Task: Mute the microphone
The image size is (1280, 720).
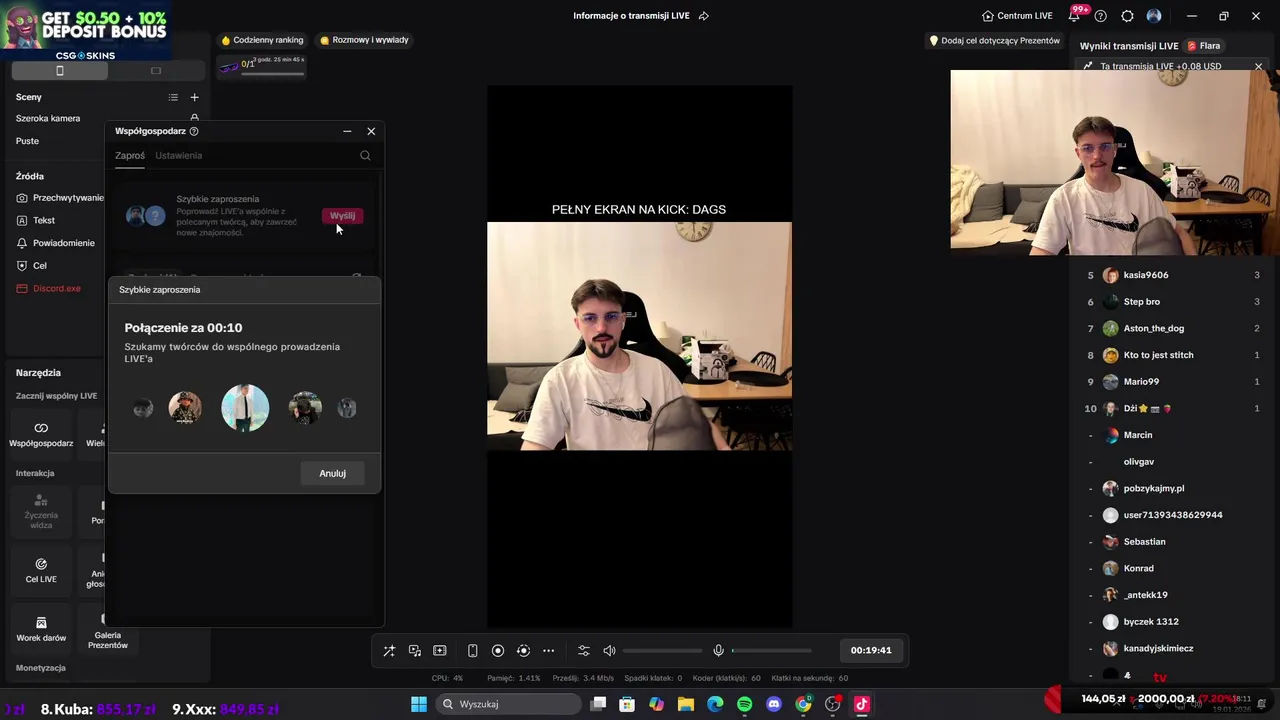Action: (718, 651)
